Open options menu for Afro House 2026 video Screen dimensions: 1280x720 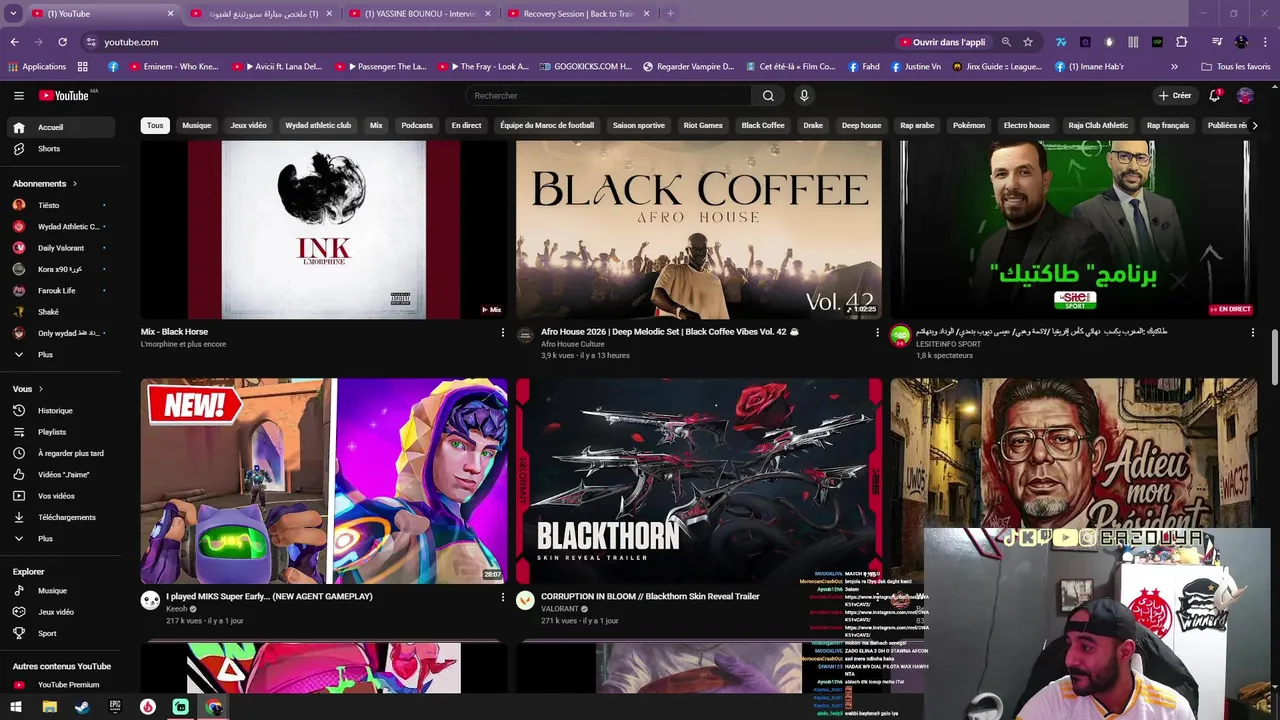click(877, 333)
